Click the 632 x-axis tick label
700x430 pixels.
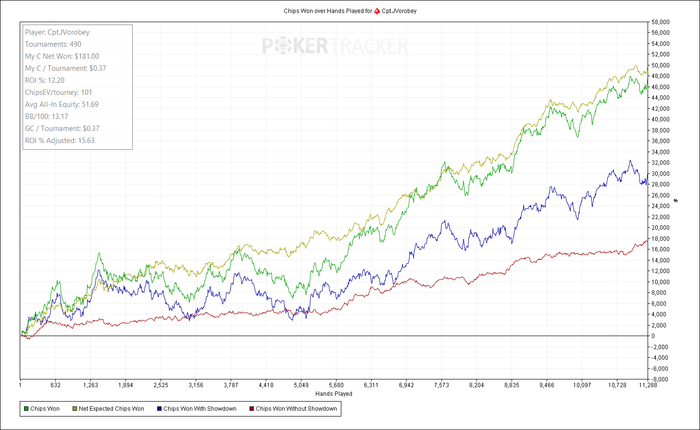(55, 385)
